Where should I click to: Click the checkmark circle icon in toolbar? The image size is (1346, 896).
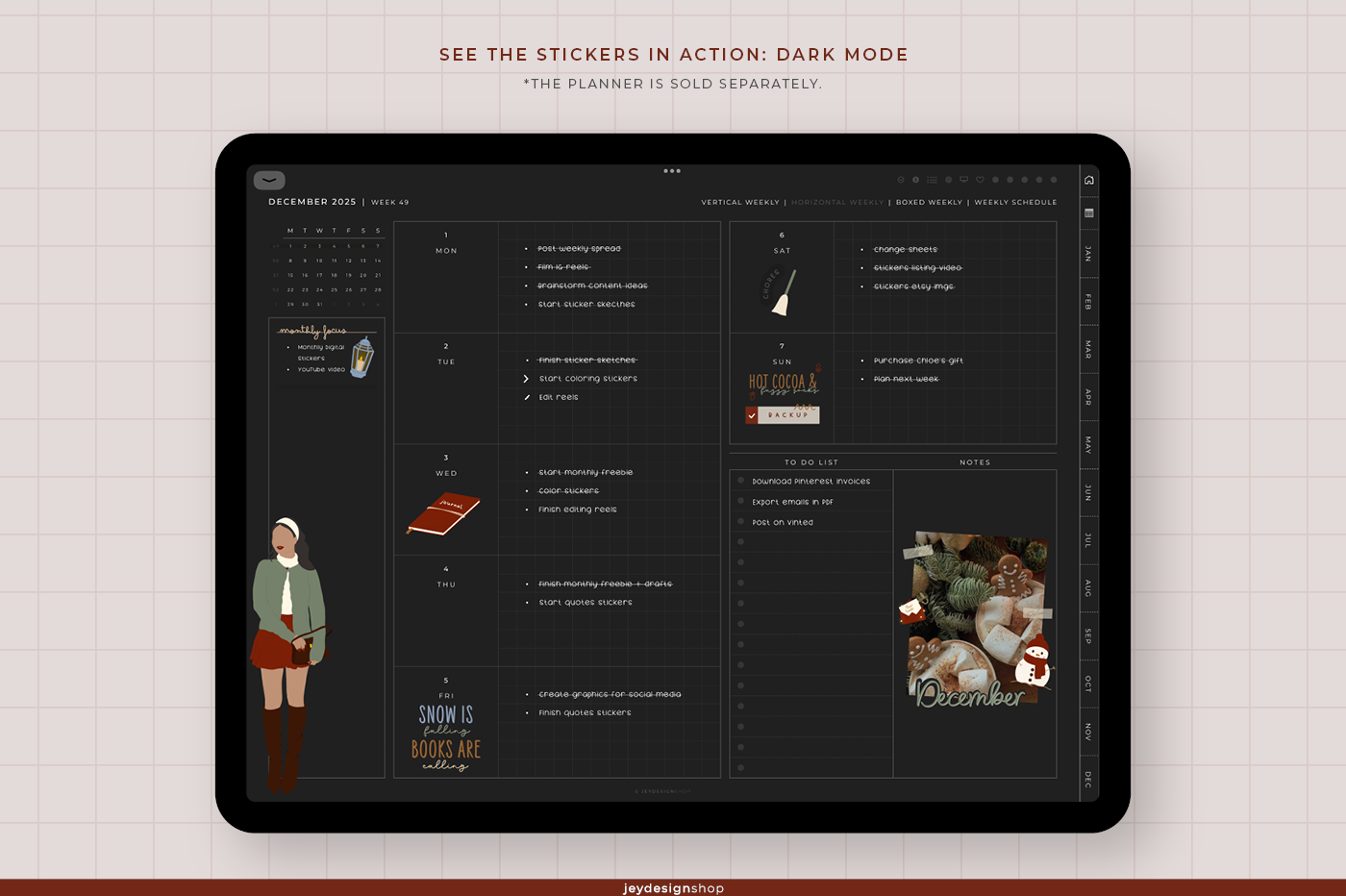click(901, 180)
